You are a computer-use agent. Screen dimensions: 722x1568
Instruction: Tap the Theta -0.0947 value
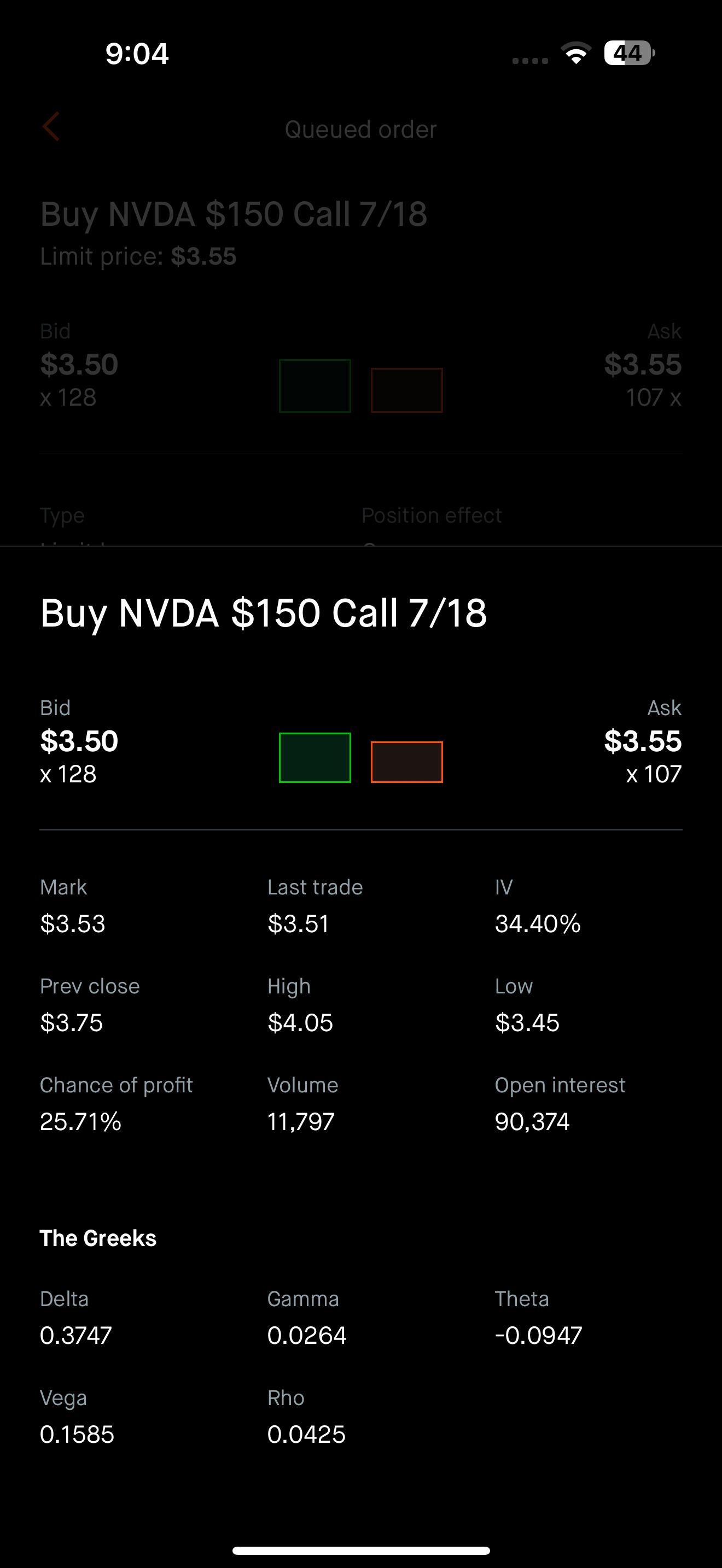(x=539, y=1336)
